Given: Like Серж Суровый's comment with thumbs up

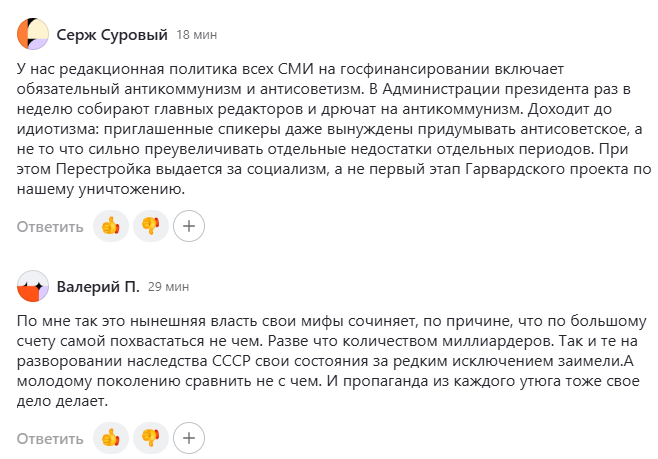Looking at the screenshot, I should pyautogui.click(x=111, y=226).
